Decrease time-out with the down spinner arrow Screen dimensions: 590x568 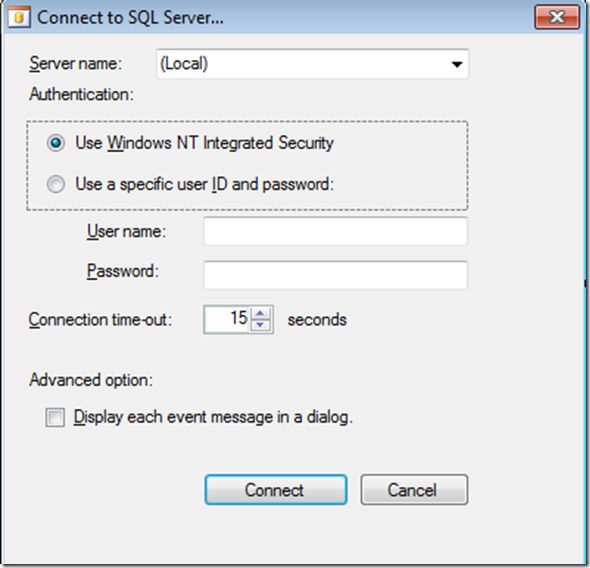pyautogui.click(x=260, y=326)
